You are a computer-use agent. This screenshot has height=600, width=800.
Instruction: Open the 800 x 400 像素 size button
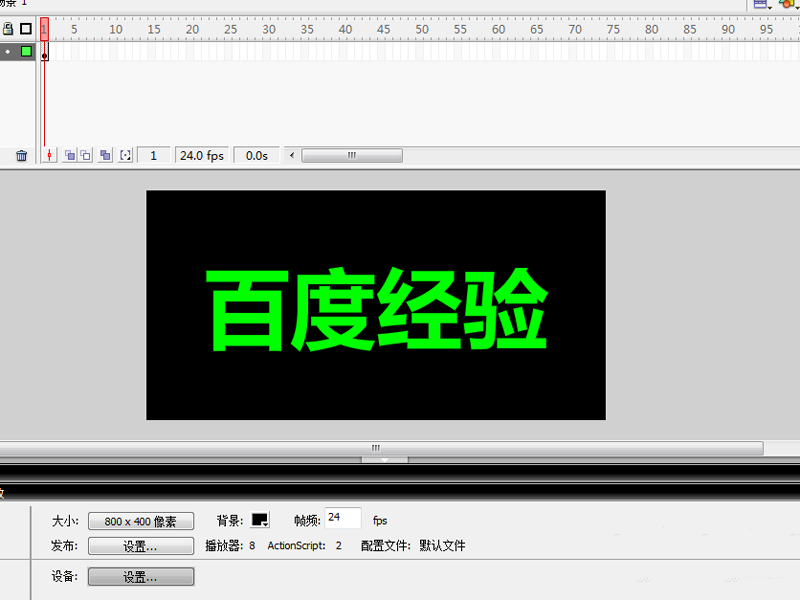pos(141,521)
